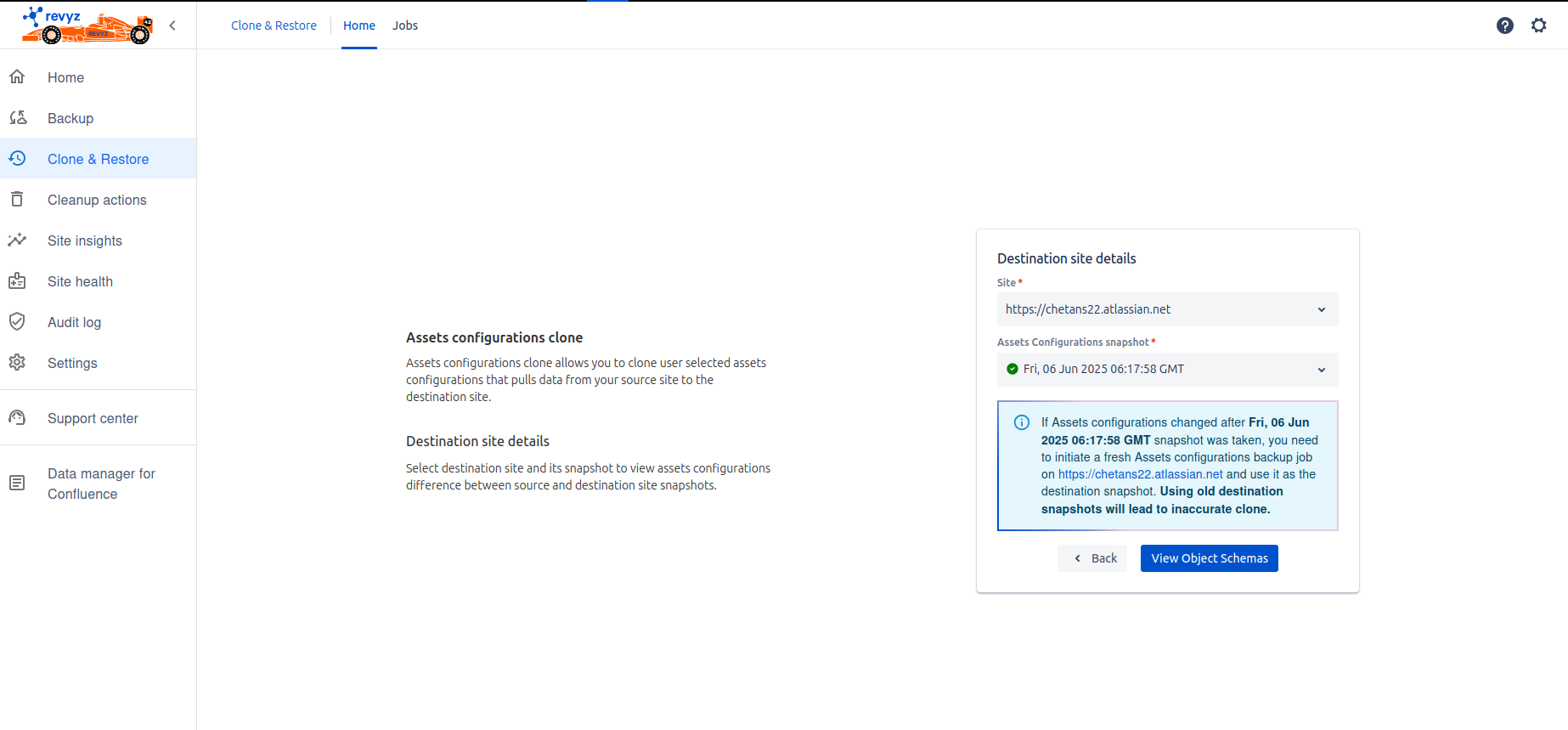Open Data manager for Confluence
Image resolution: width=1568 pixels, height=730 pixels.
[101, 484]
